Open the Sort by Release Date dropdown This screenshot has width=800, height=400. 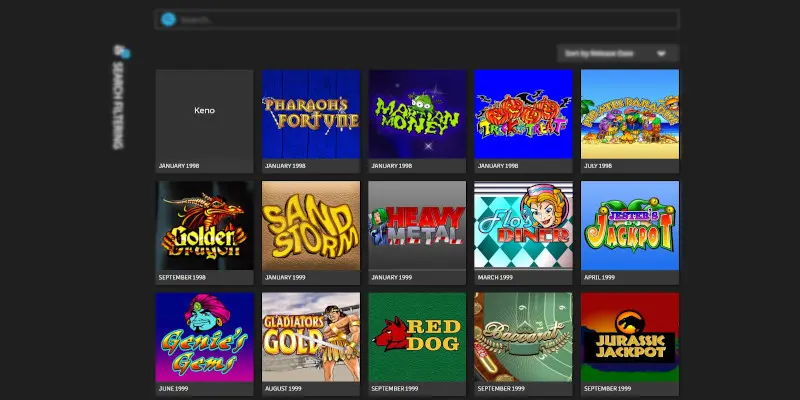pyautogui.click(x=618, y=54)
